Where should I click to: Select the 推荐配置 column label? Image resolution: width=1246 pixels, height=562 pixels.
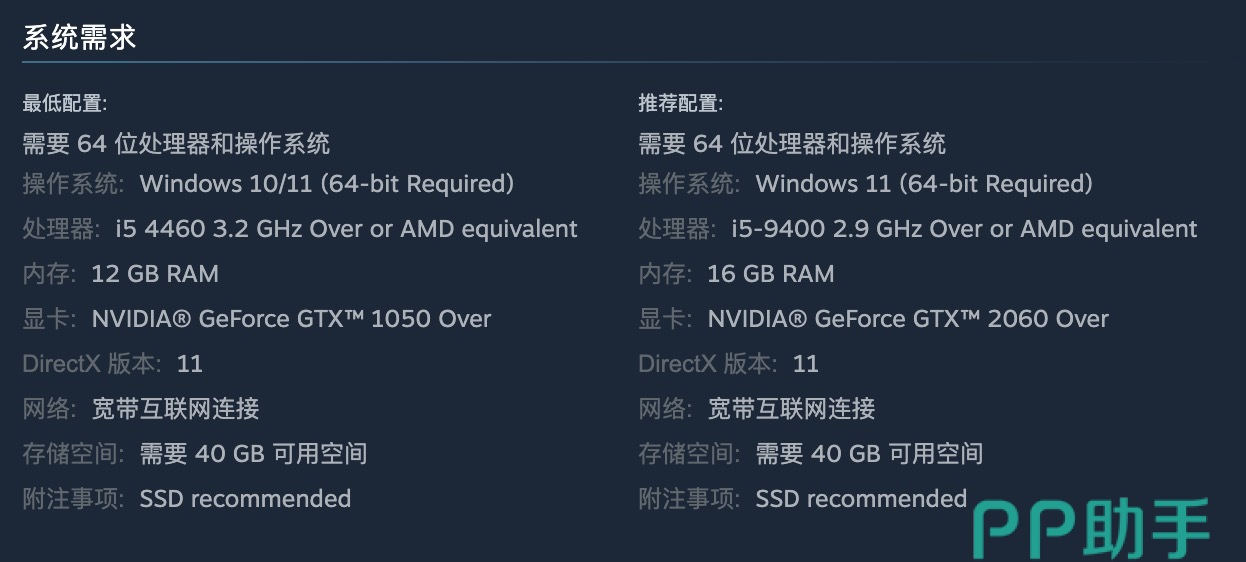[x=681, y=103]
